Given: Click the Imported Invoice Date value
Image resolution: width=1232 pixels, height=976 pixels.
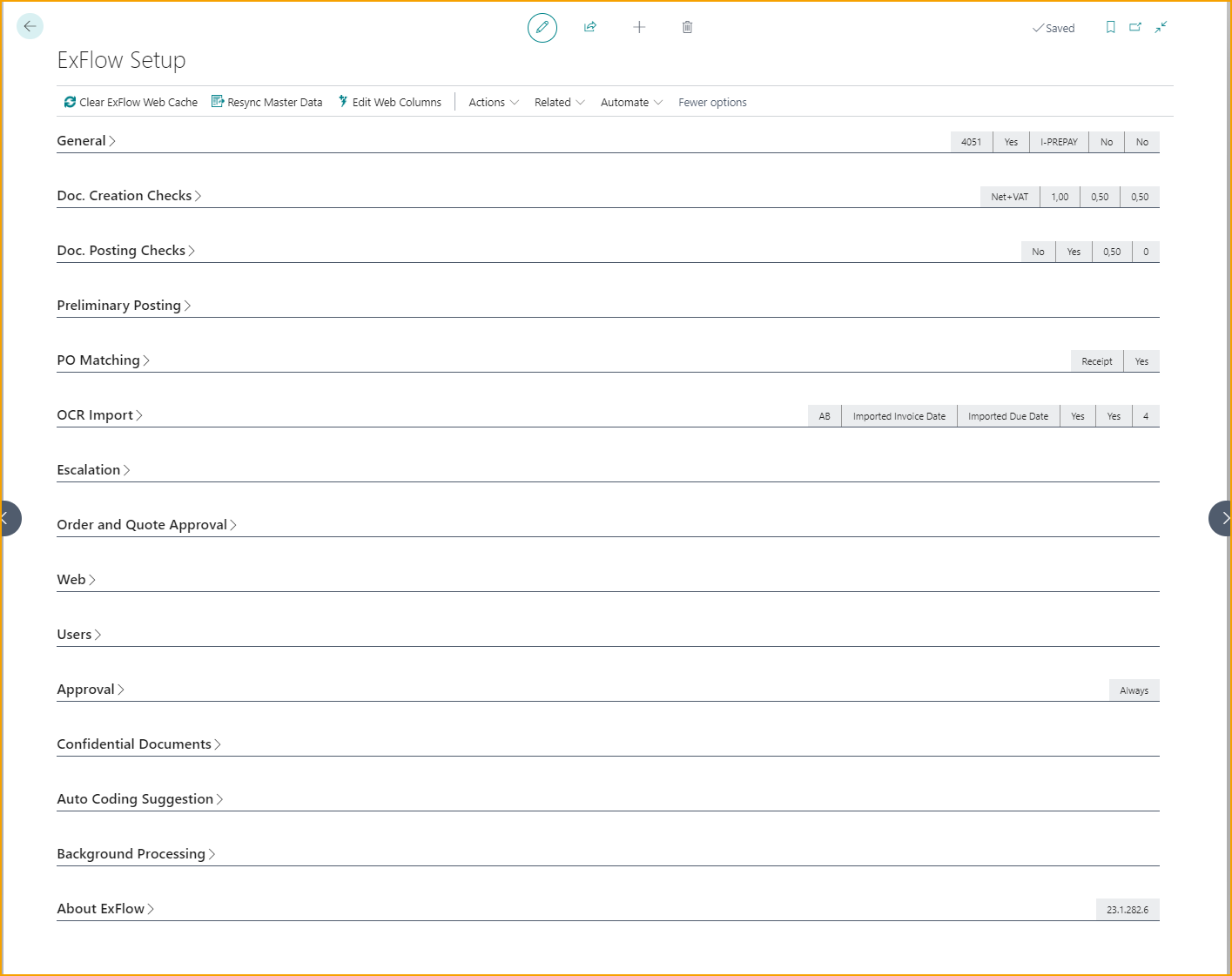Looking at the screenshot, I should click(x=899, y=416).
